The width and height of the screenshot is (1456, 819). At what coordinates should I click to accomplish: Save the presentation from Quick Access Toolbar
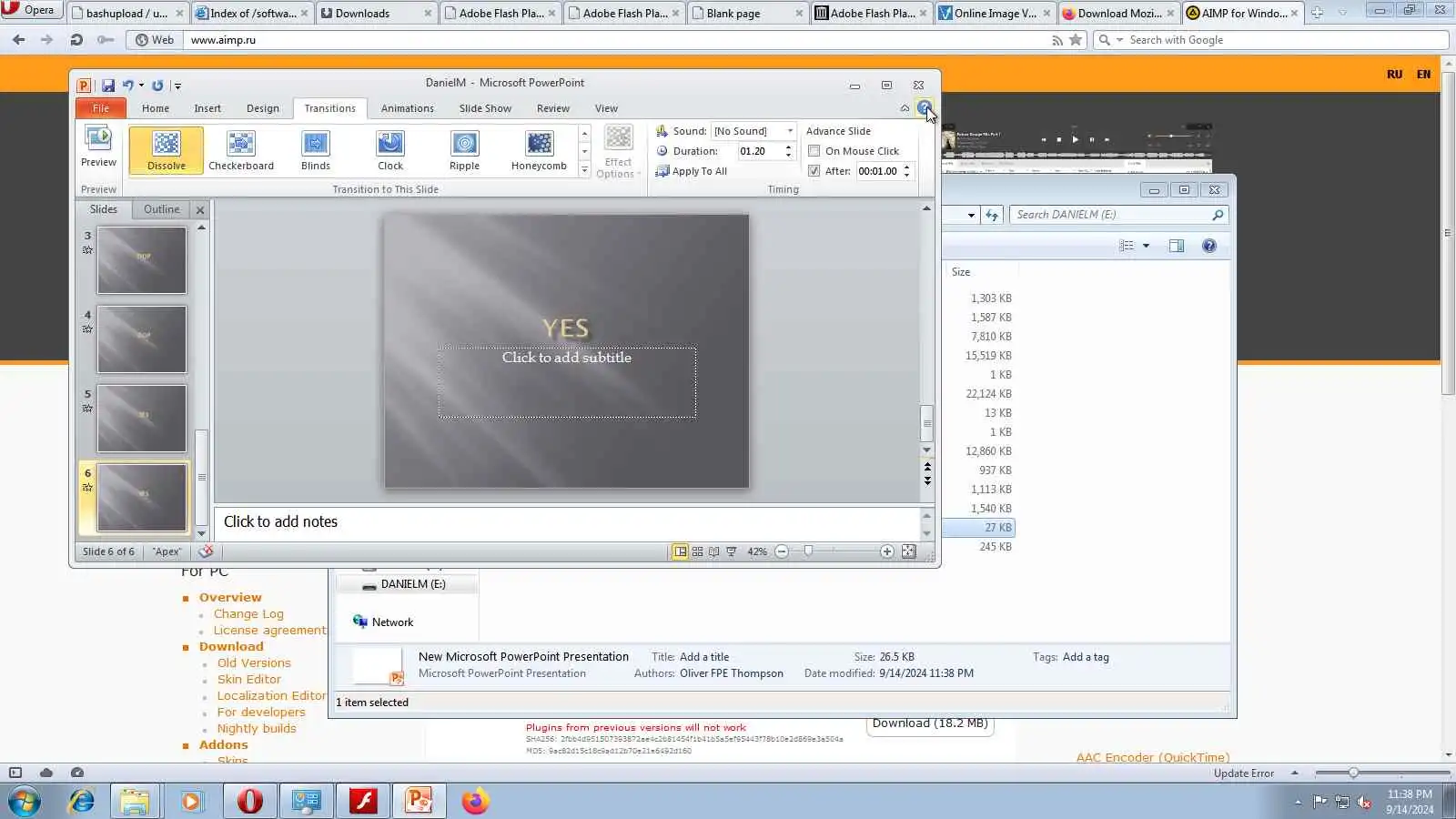click(x=108, y=86)
